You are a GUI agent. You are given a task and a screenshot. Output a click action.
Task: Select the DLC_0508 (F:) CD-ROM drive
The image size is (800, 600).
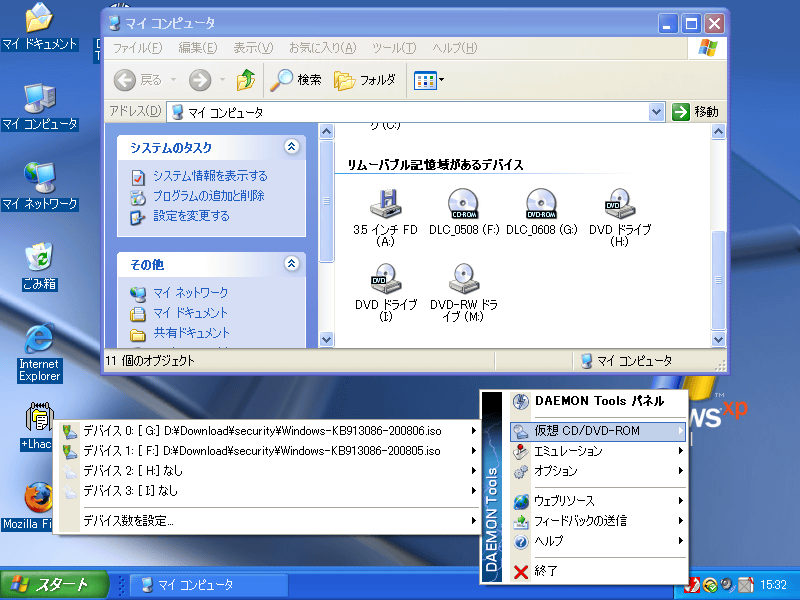[463, 211]
